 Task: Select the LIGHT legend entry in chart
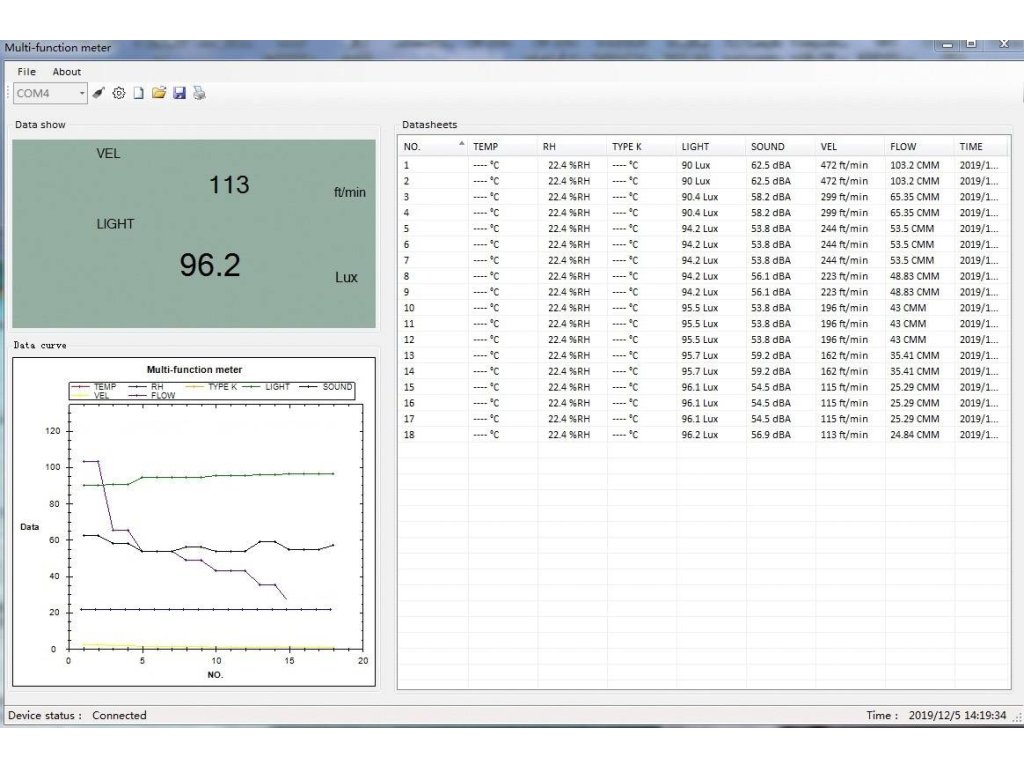(277, 386)
